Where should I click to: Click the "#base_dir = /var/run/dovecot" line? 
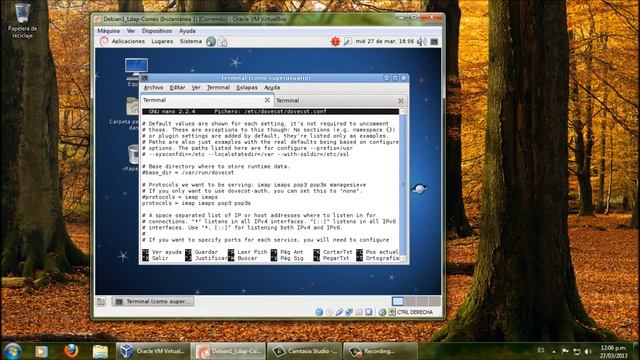click(x=188, y=173)
